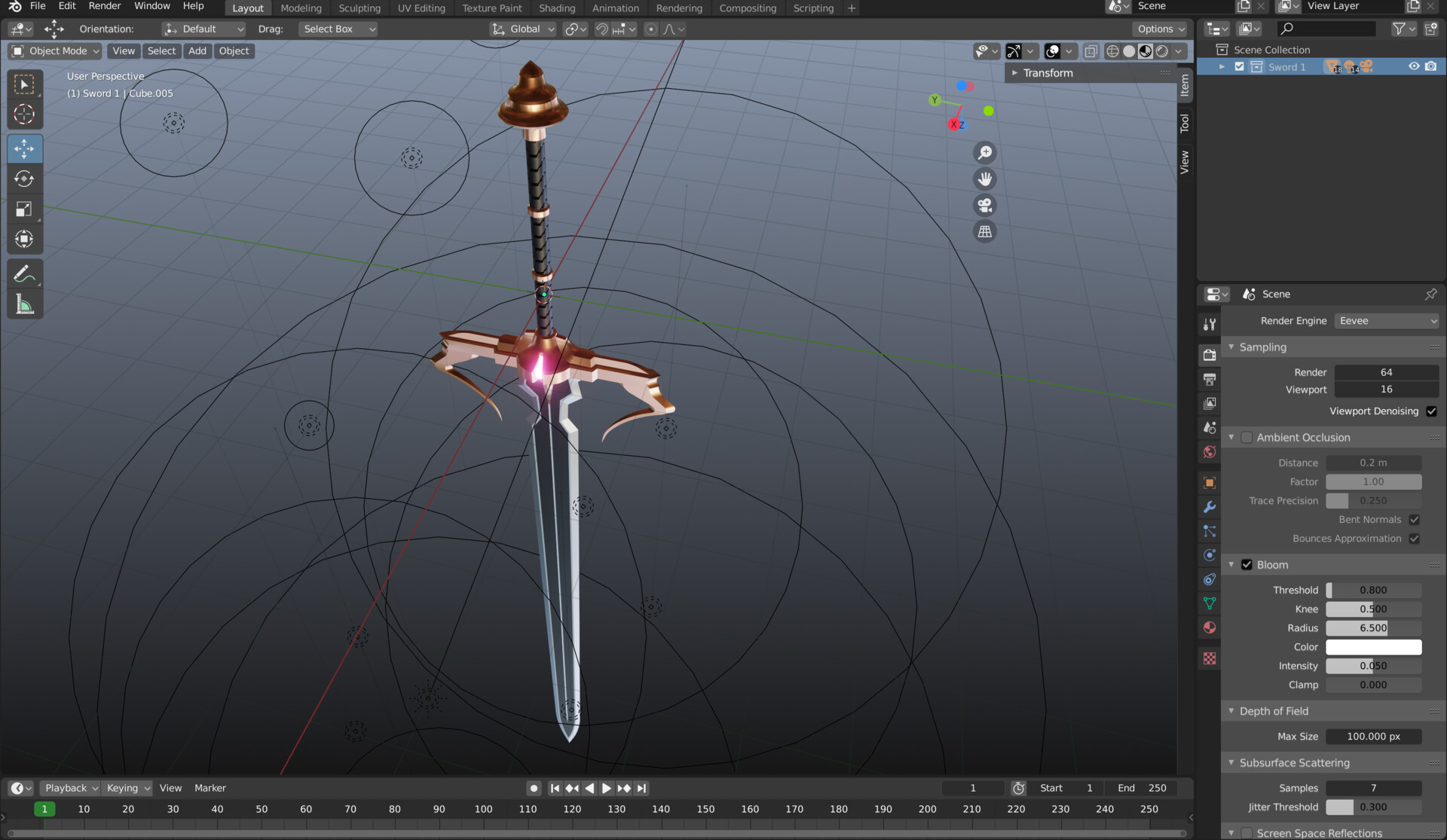Open the Render menu

pos(104,6)
